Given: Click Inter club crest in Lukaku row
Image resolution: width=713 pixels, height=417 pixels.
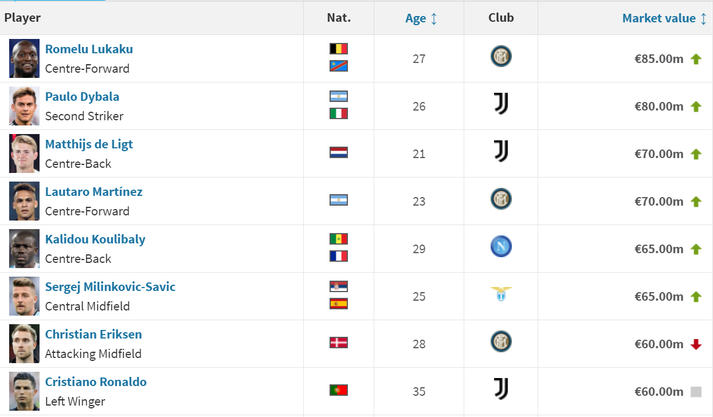Looking at the screenshot, I should pos(501,58).
